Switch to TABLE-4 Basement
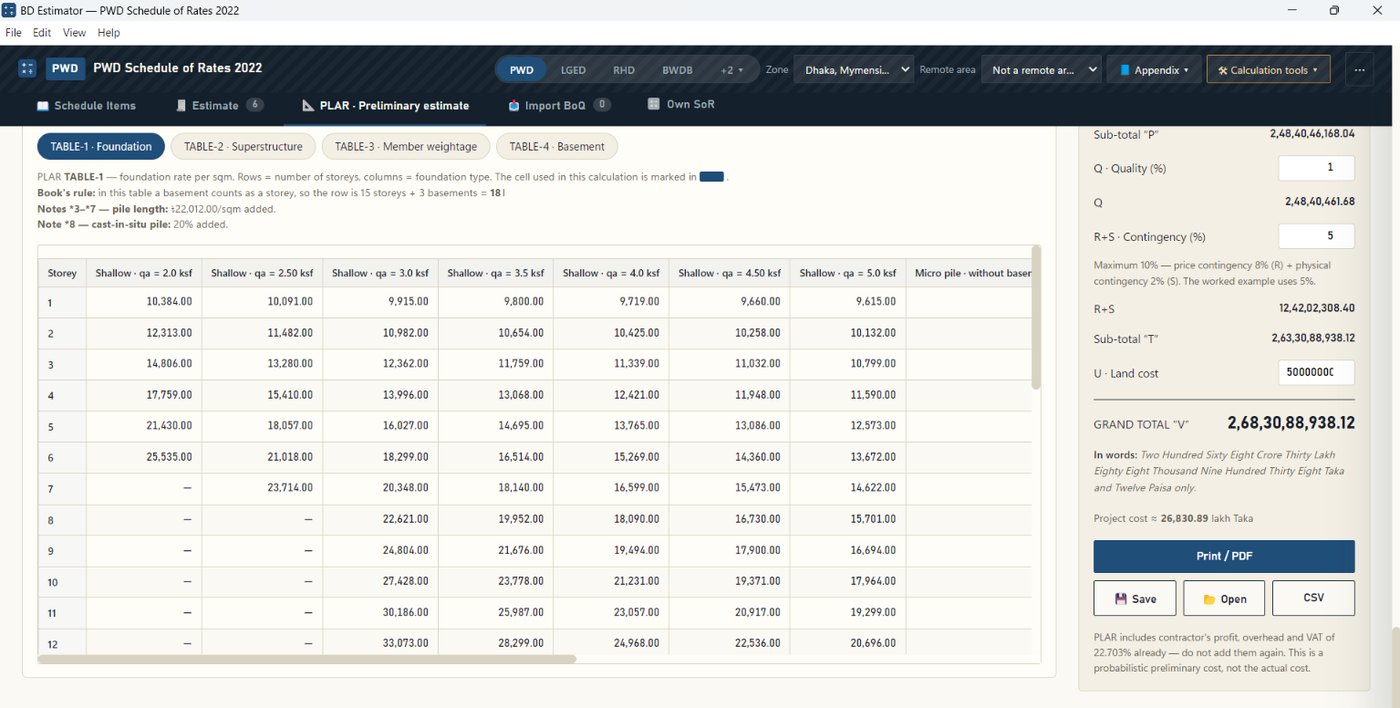Viewport: 1400px width, 708px height. (557, 146)
